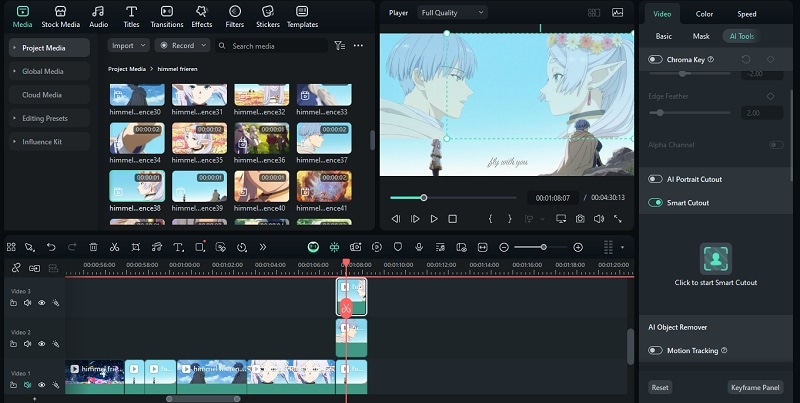Open the Full Quality dropdown
This screenshot has height=403, width=800.
(x=452, y=13)
